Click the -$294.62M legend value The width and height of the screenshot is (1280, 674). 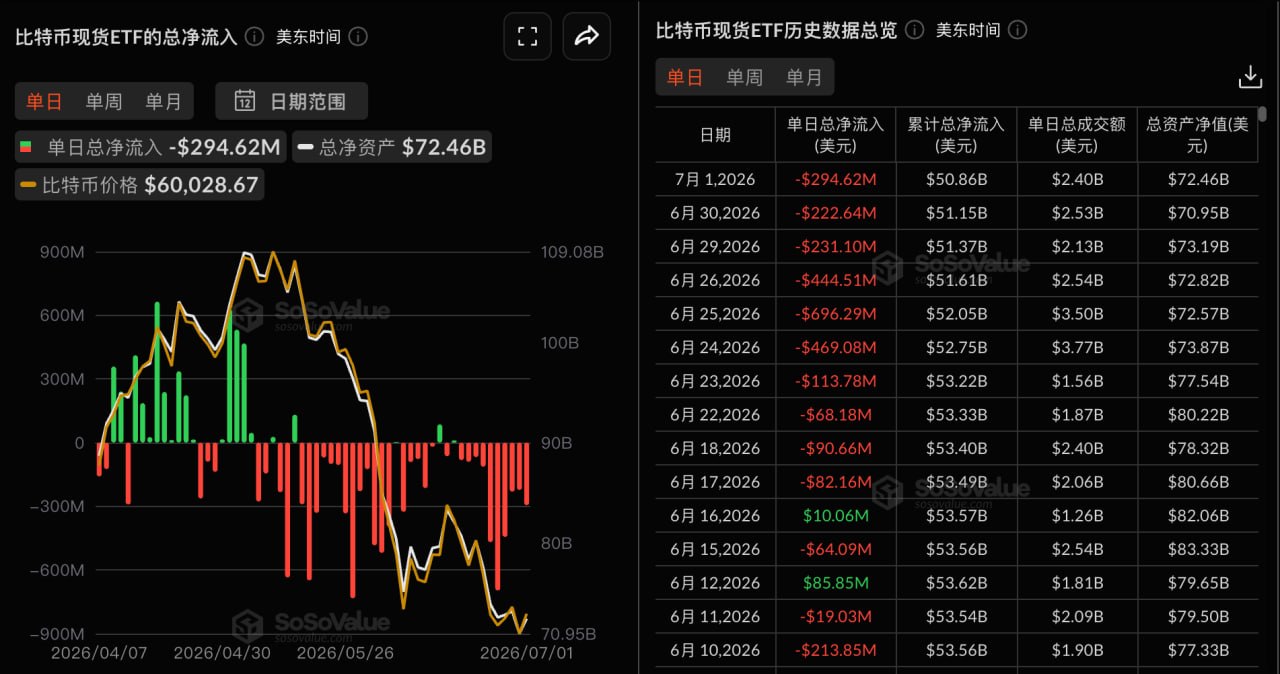click(225, 148)
